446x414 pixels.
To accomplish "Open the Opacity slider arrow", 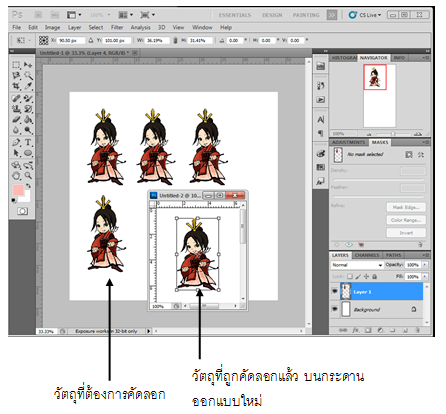I will pos(425,265).
